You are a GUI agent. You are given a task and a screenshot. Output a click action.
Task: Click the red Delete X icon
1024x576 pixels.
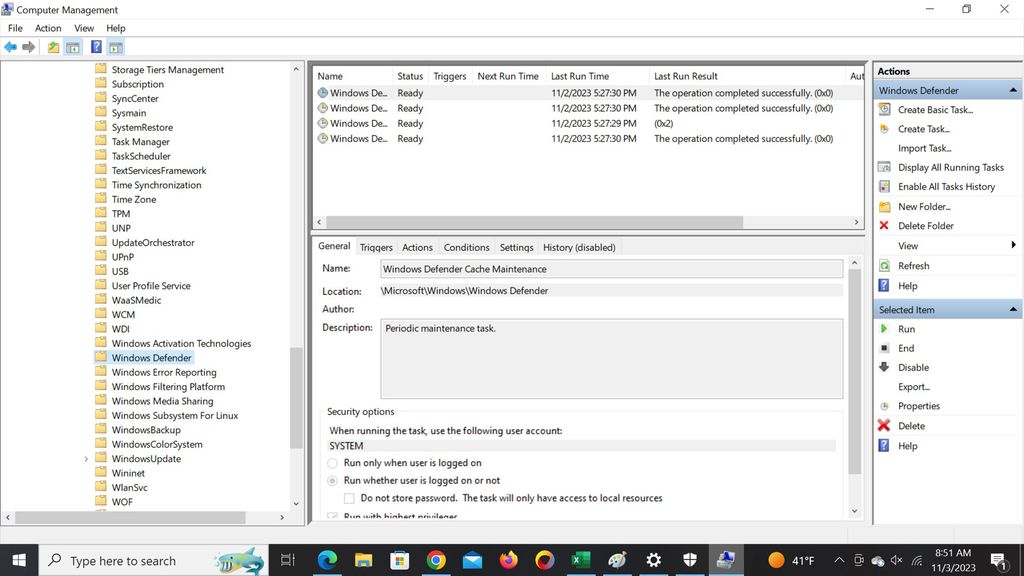(x=884, y=425)
